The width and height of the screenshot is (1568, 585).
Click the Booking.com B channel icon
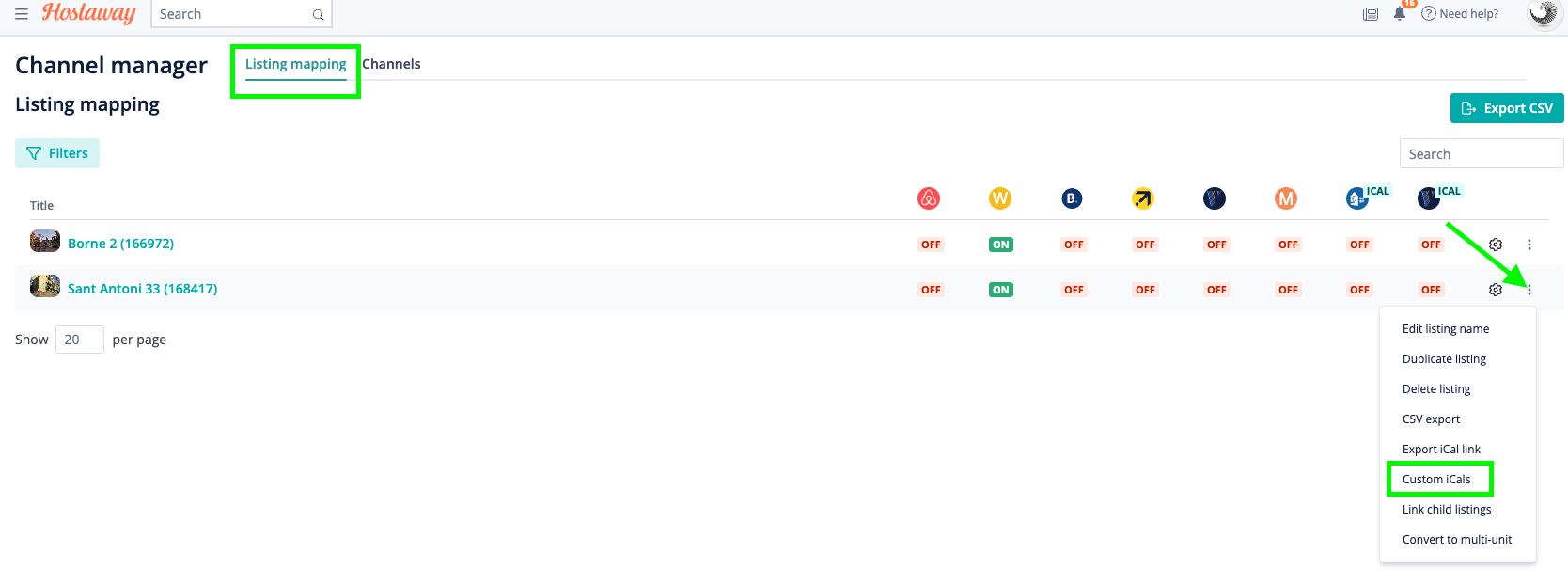[1072, 198]
